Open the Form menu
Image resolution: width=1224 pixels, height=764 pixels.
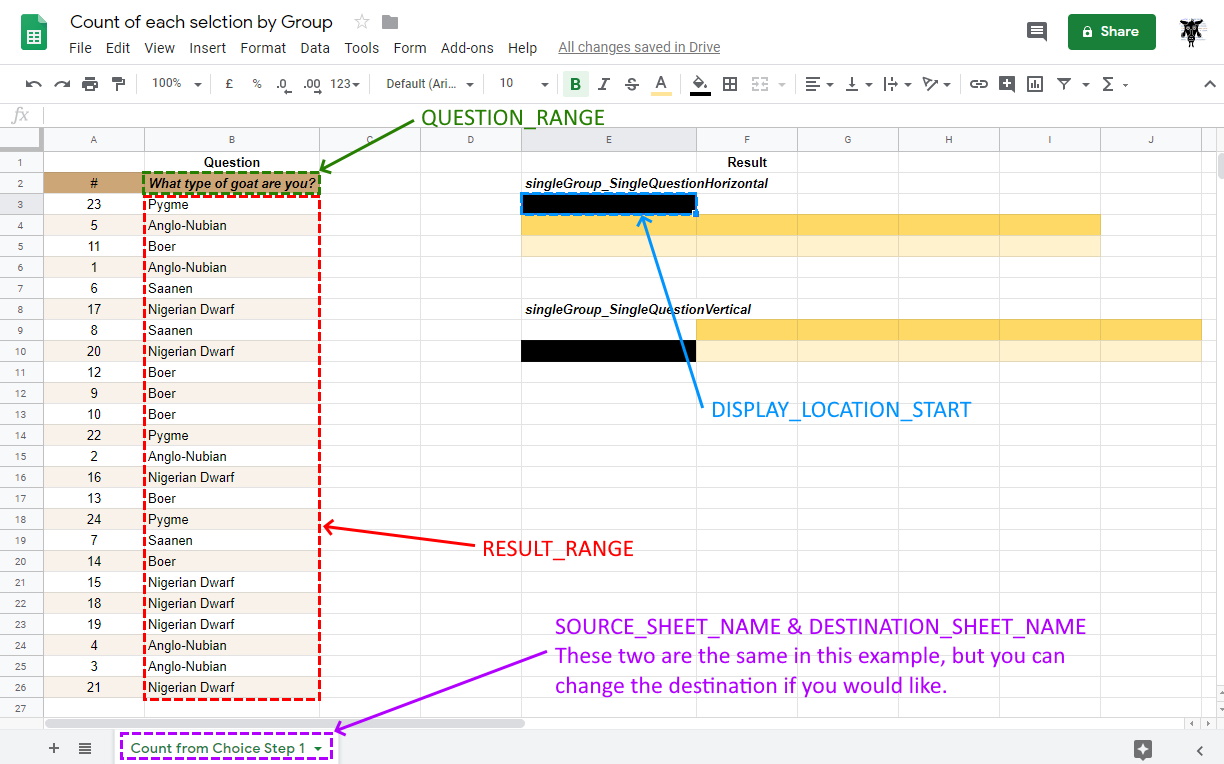410,48
